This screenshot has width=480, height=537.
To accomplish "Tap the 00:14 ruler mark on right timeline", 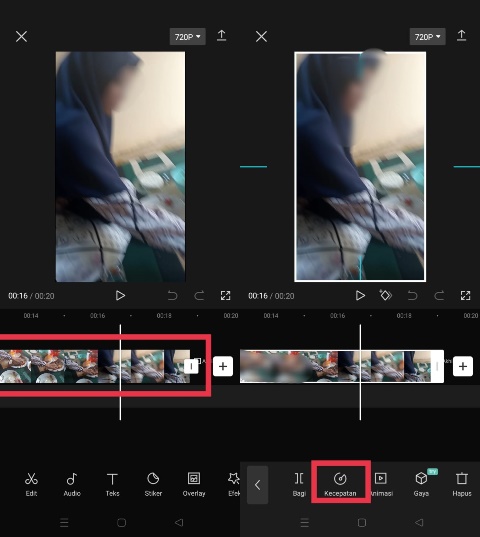I will tap(271, 315).
